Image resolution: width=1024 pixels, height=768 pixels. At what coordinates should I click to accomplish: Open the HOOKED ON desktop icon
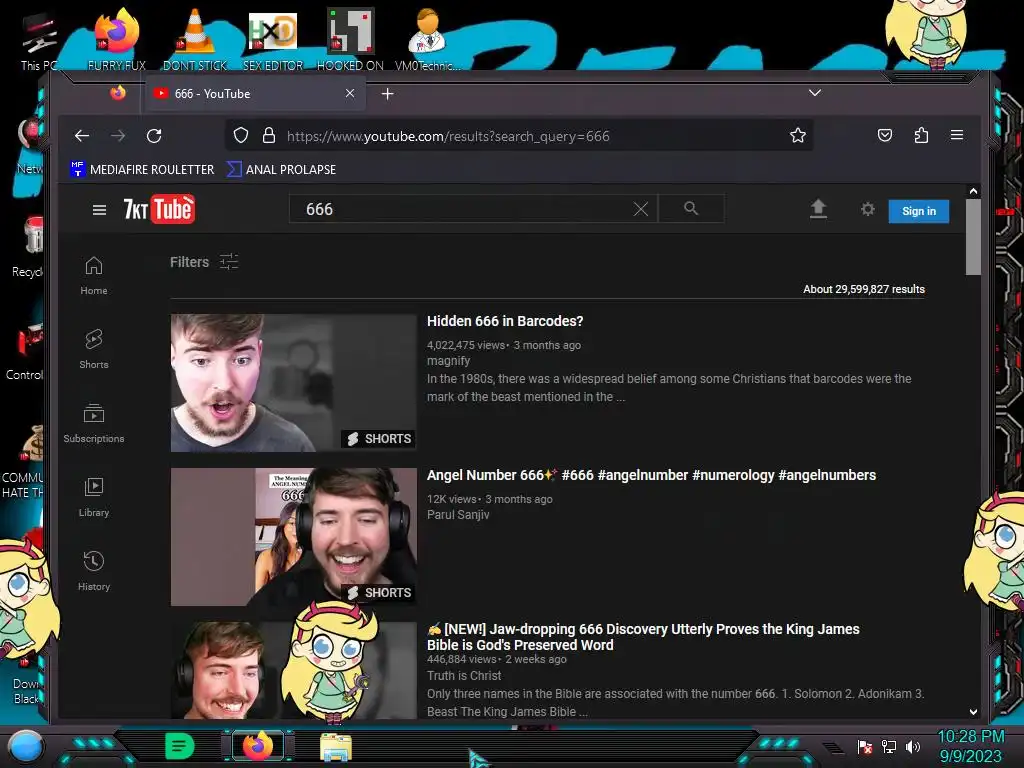tap(350, 39)
